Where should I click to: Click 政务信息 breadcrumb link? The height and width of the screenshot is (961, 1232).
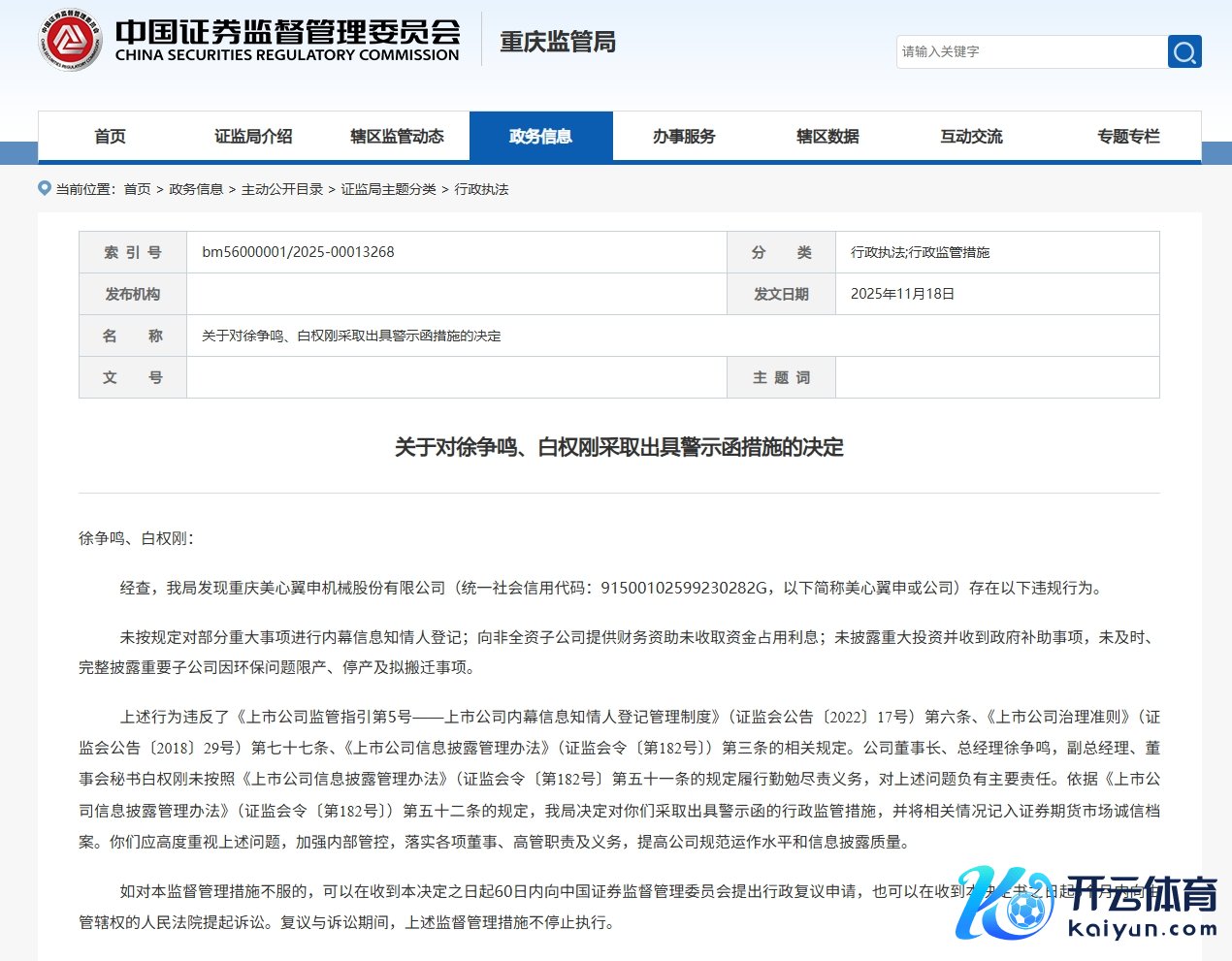click(x=196, y=189)
